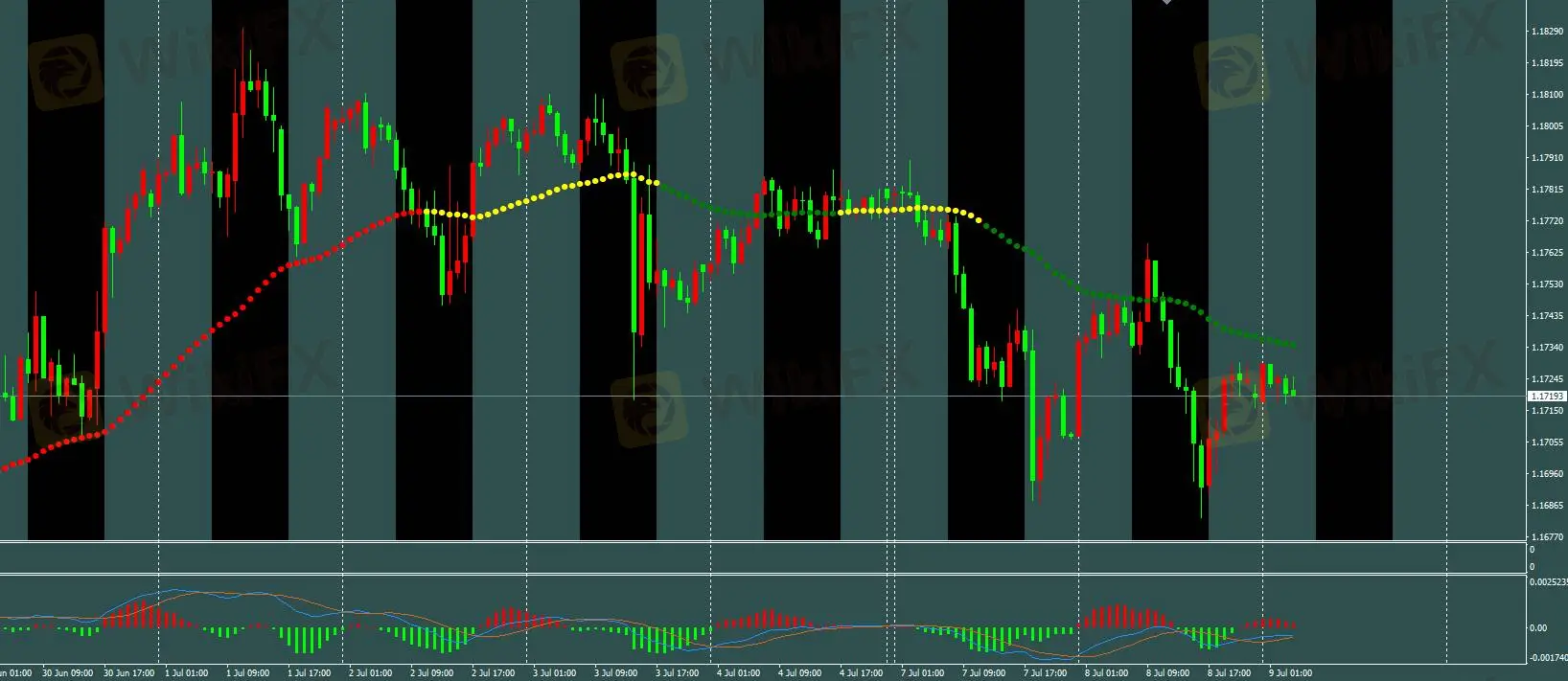Click the 8 Jul 09:00 time label
Image resolution: width=1568 pixels, height=681 pixels.
coord(1167,673)
